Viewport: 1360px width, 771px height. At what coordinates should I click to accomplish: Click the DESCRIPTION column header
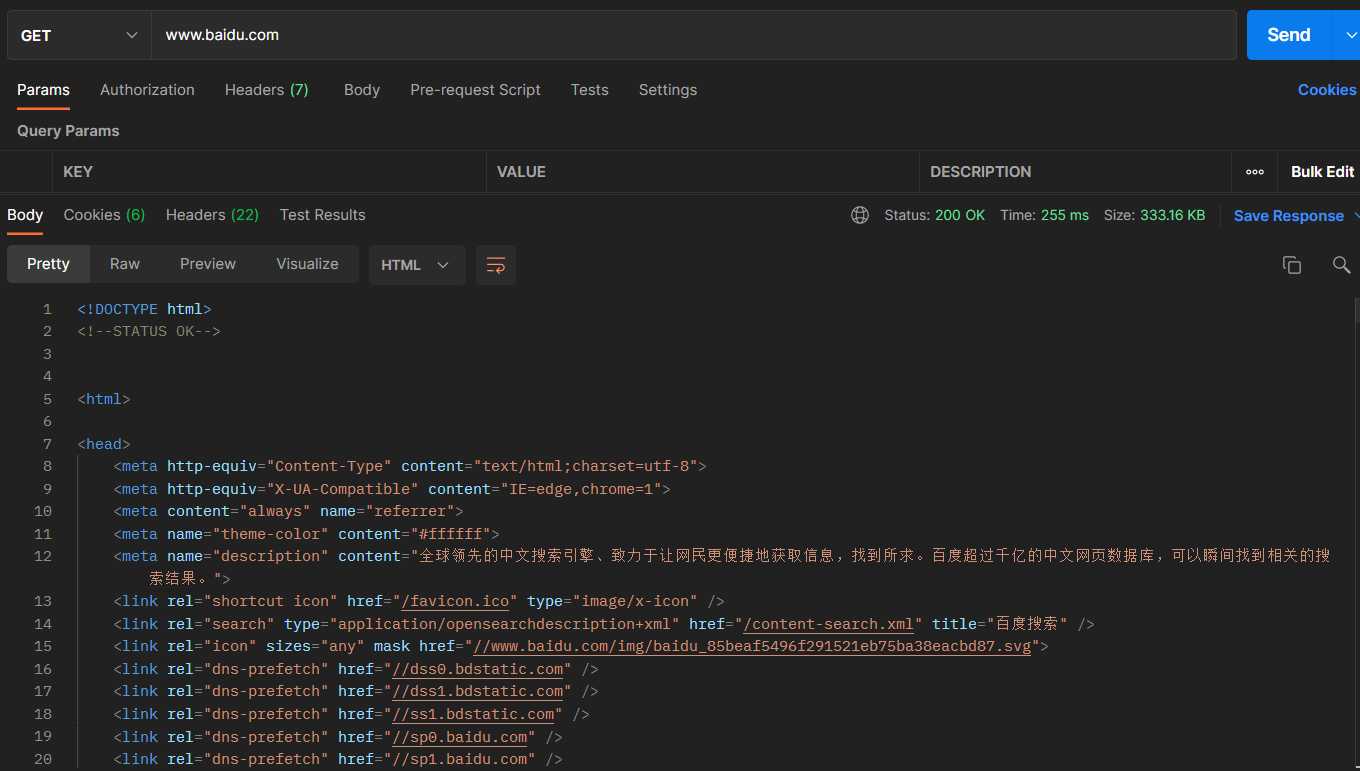click(x=1075, y=172)
